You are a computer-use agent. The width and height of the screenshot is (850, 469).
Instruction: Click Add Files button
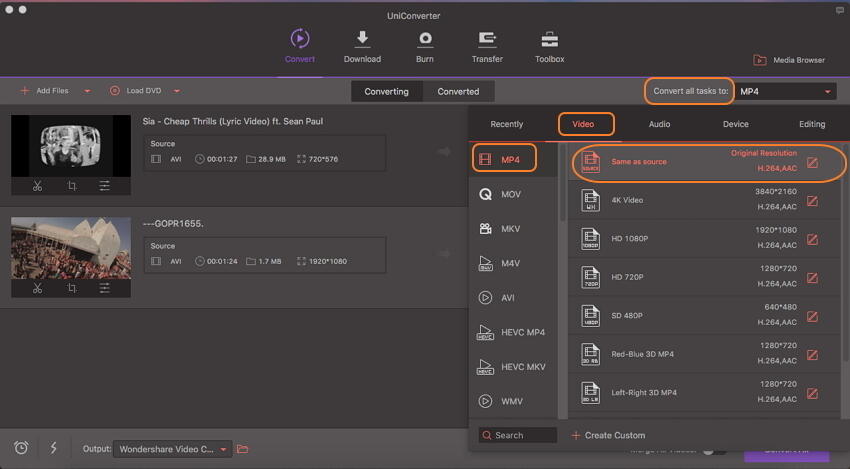(x=44, y=91)
